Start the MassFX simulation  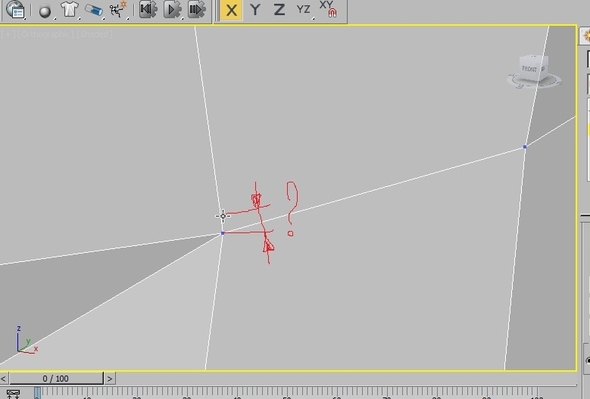pyautogui.click(x=172, y=9)
